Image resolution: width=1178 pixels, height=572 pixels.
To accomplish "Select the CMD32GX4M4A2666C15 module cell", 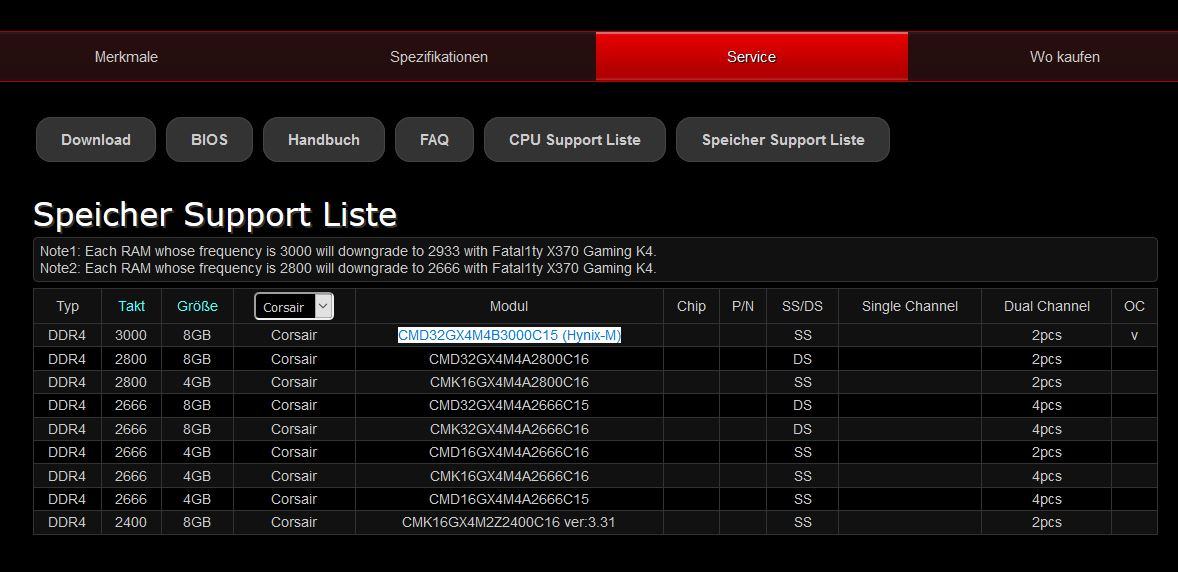I will pos(509,406).
